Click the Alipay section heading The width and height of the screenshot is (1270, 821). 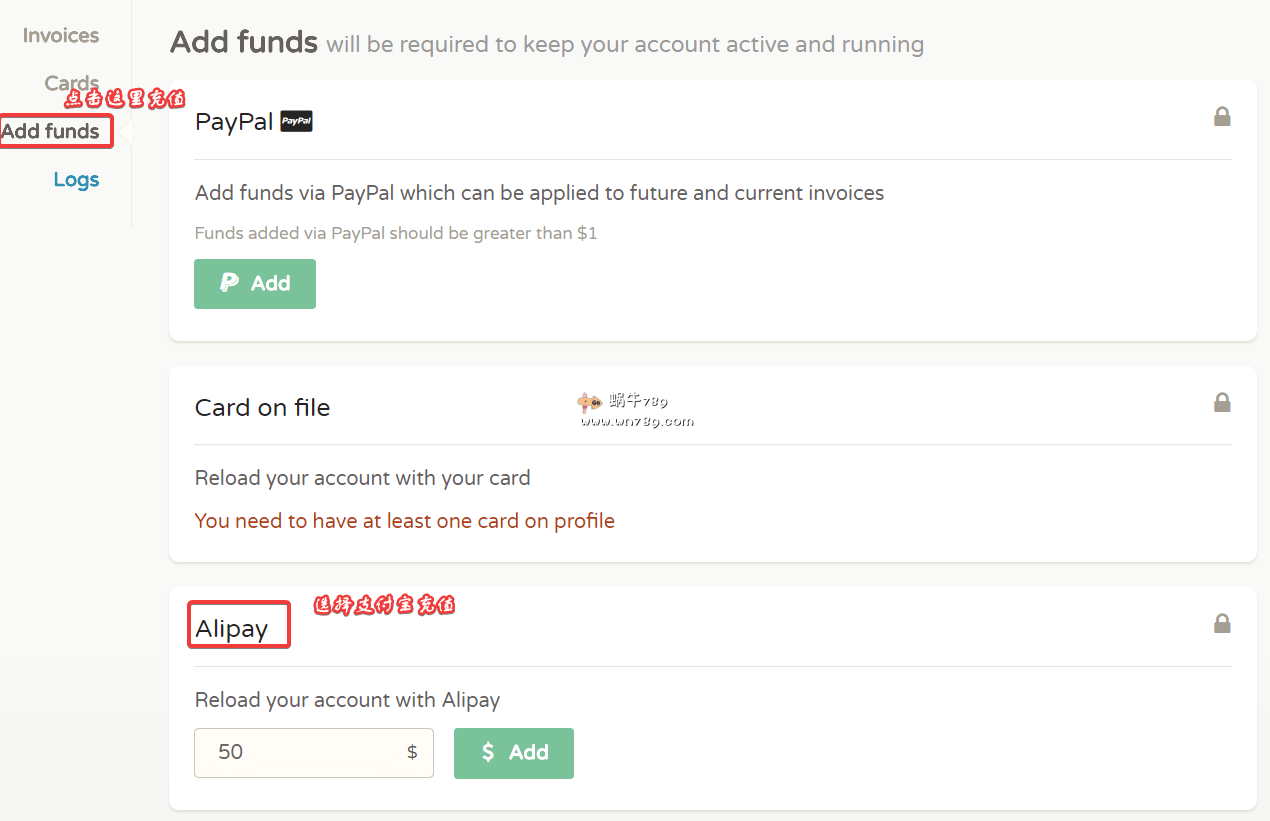pos(232,629)
